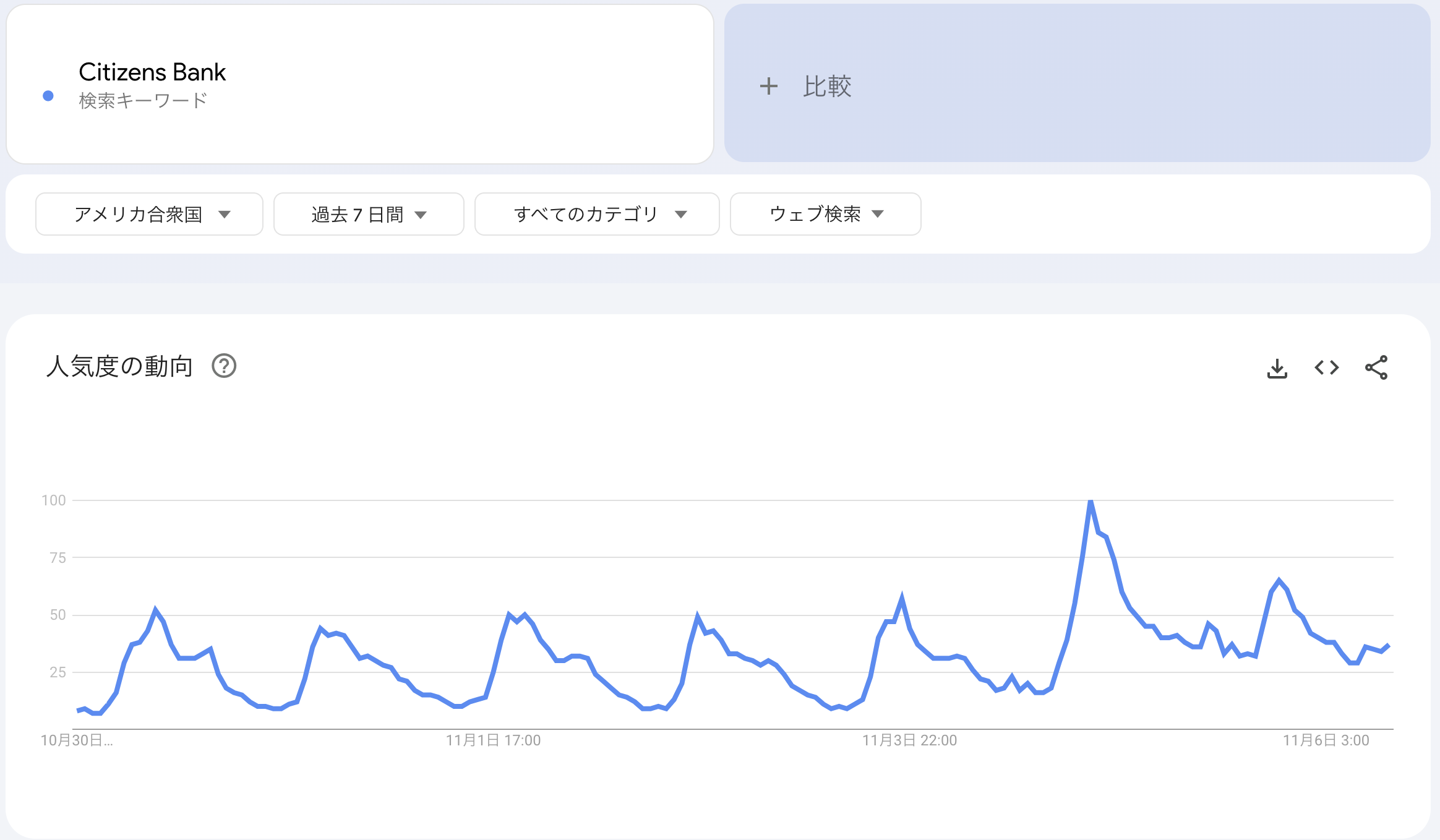Open the すべてのカテゴリ dropdown

pyautogui.click(x=597, y=214)
